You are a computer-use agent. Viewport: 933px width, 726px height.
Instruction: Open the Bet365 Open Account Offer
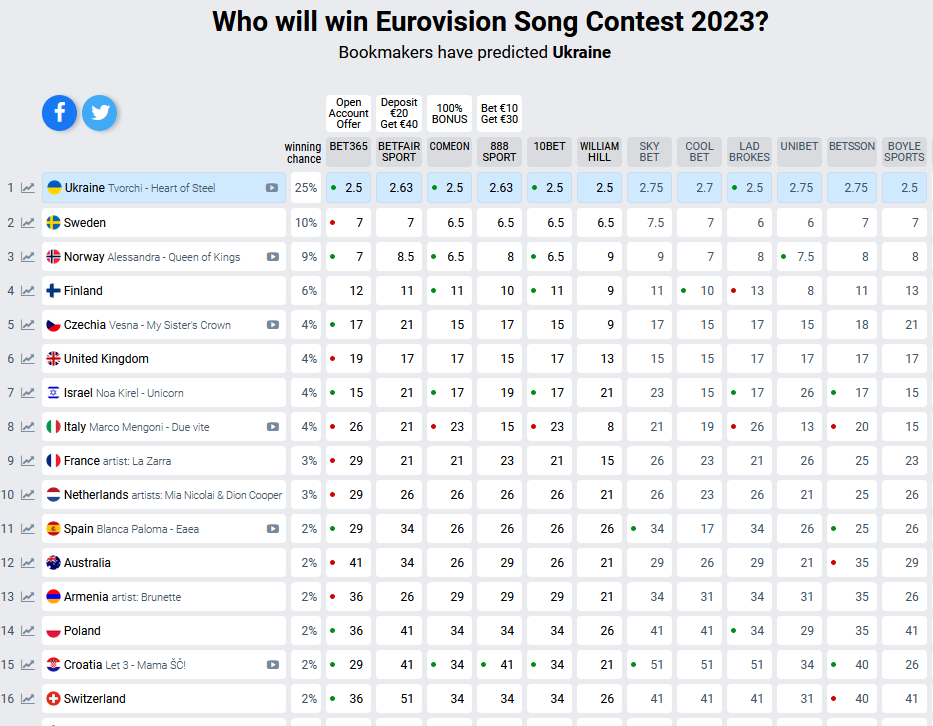pos(349,113)
